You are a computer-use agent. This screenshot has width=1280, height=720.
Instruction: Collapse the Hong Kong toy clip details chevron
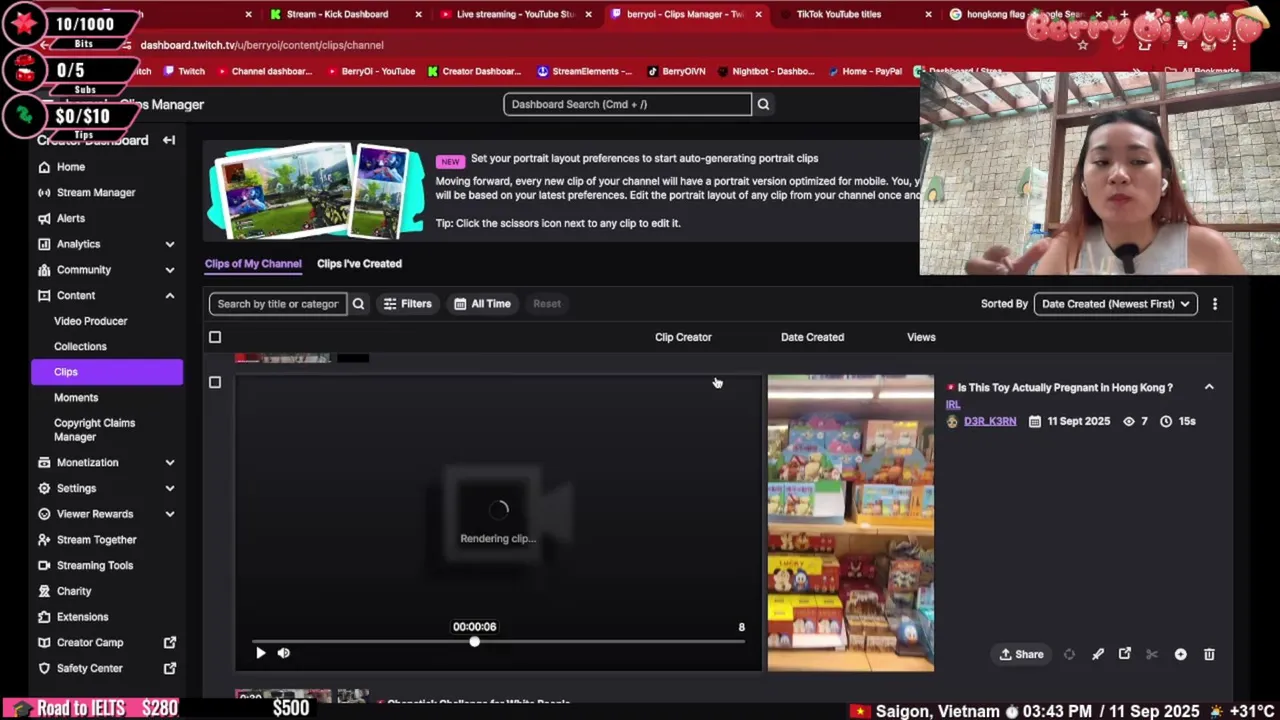coord(1209,387)
